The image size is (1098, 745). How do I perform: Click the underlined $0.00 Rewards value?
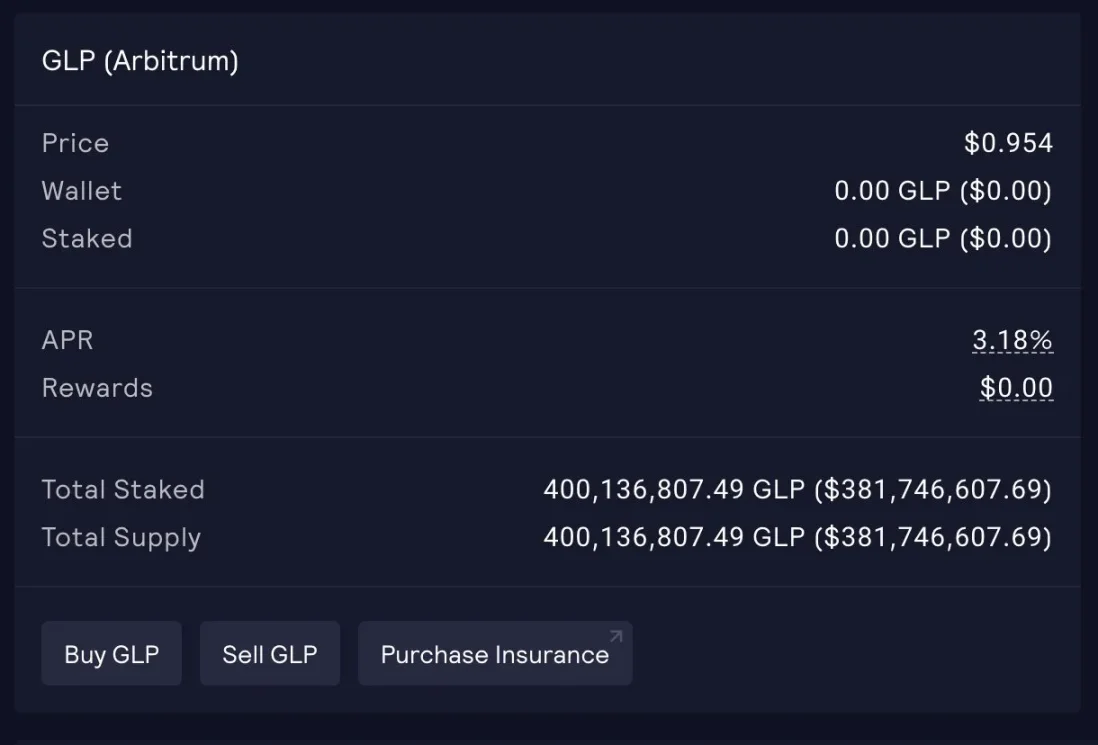pos(1016,388)
